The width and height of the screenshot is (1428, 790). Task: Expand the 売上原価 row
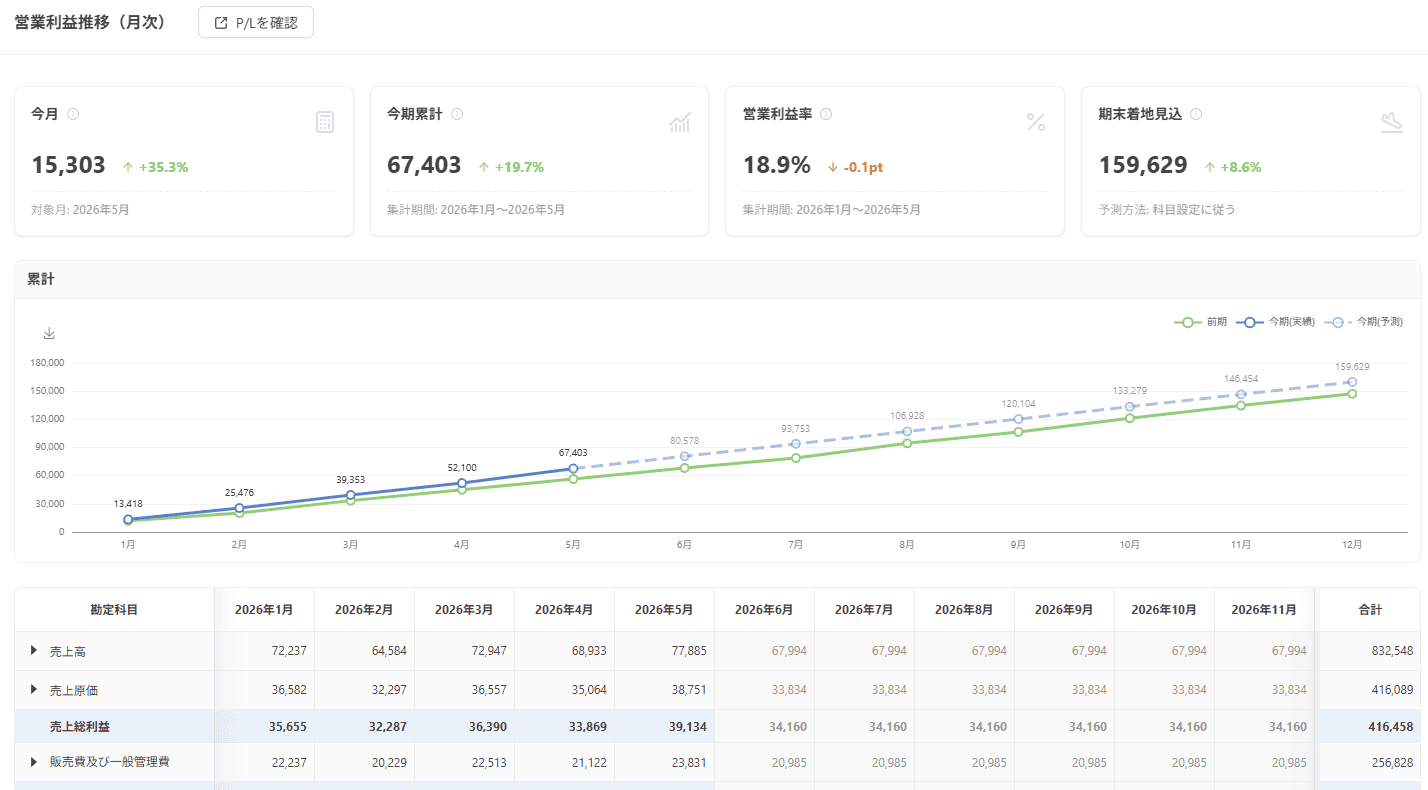[x=34, y=690]
